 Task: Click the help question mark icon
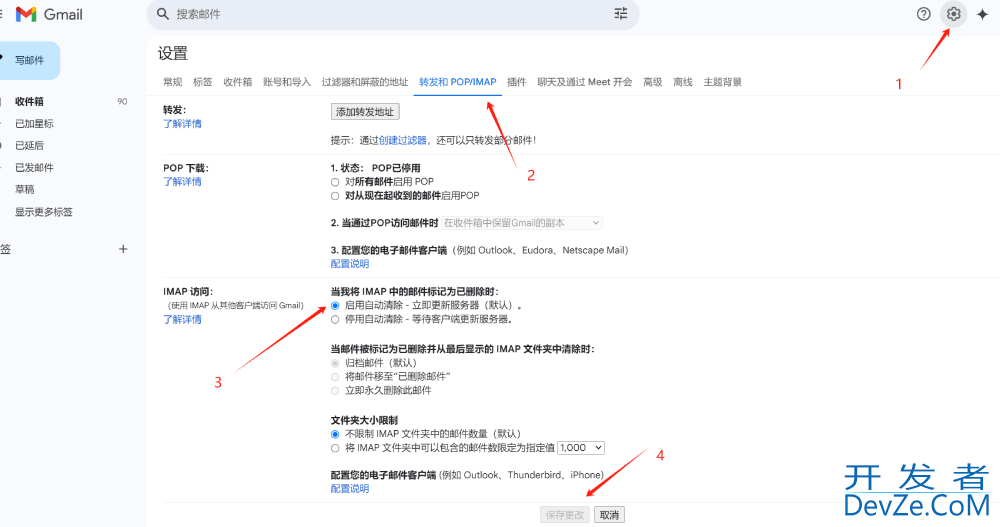[x=924, y=14]
